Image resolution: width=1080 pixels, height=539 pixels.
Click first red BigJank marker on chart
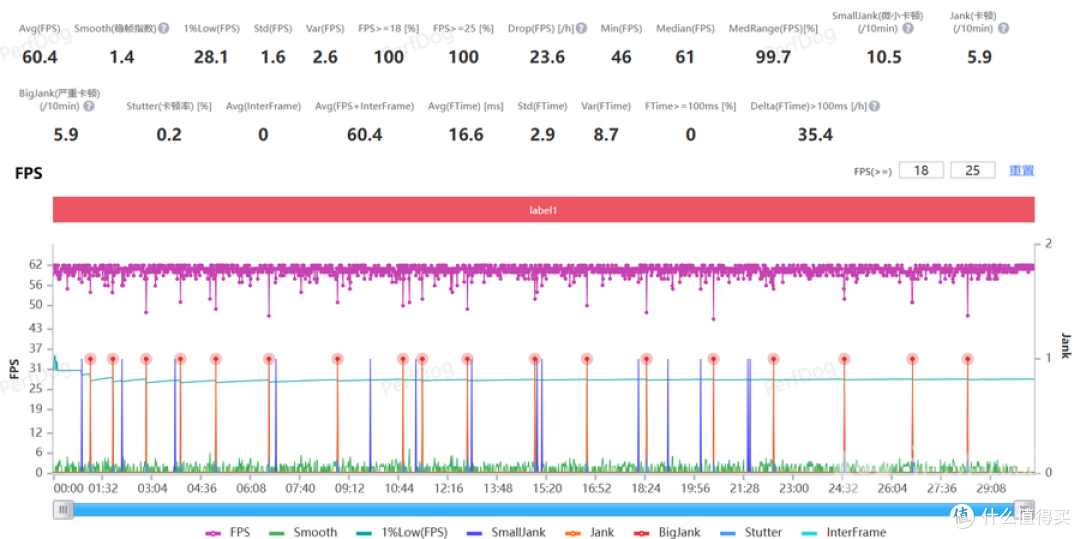[x=90, y=359]
